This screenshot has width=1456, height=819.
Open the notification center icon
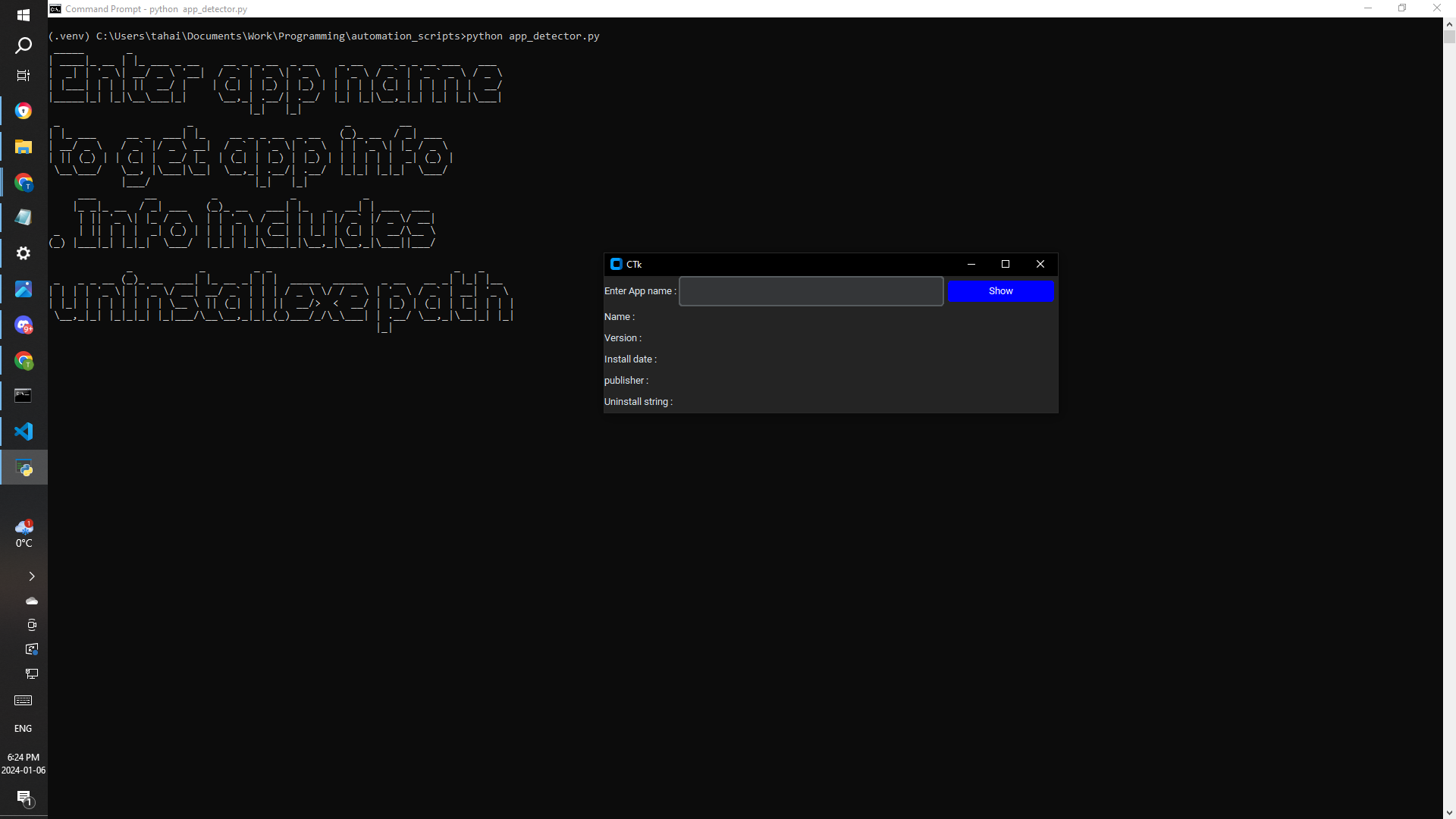click(24, 798)
